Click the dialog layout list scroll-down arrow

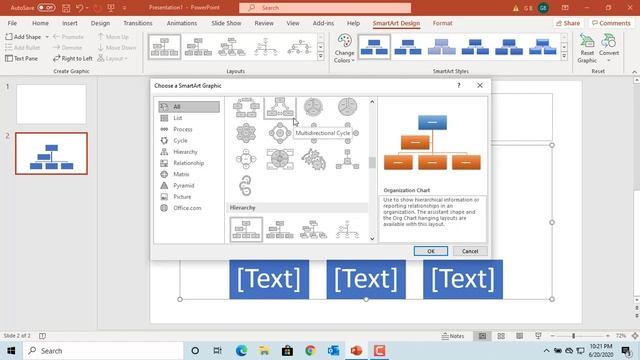point(372,239)
